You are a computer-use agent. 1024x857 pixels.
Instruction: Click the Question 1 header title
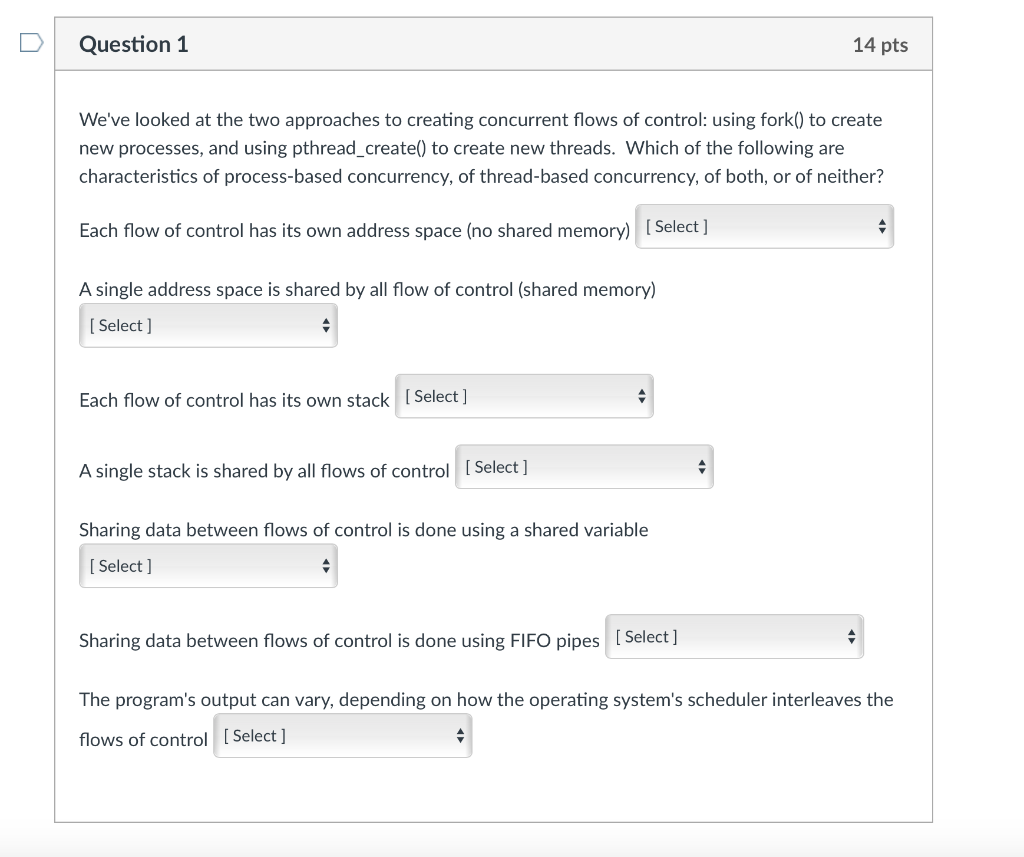point(133,44)
